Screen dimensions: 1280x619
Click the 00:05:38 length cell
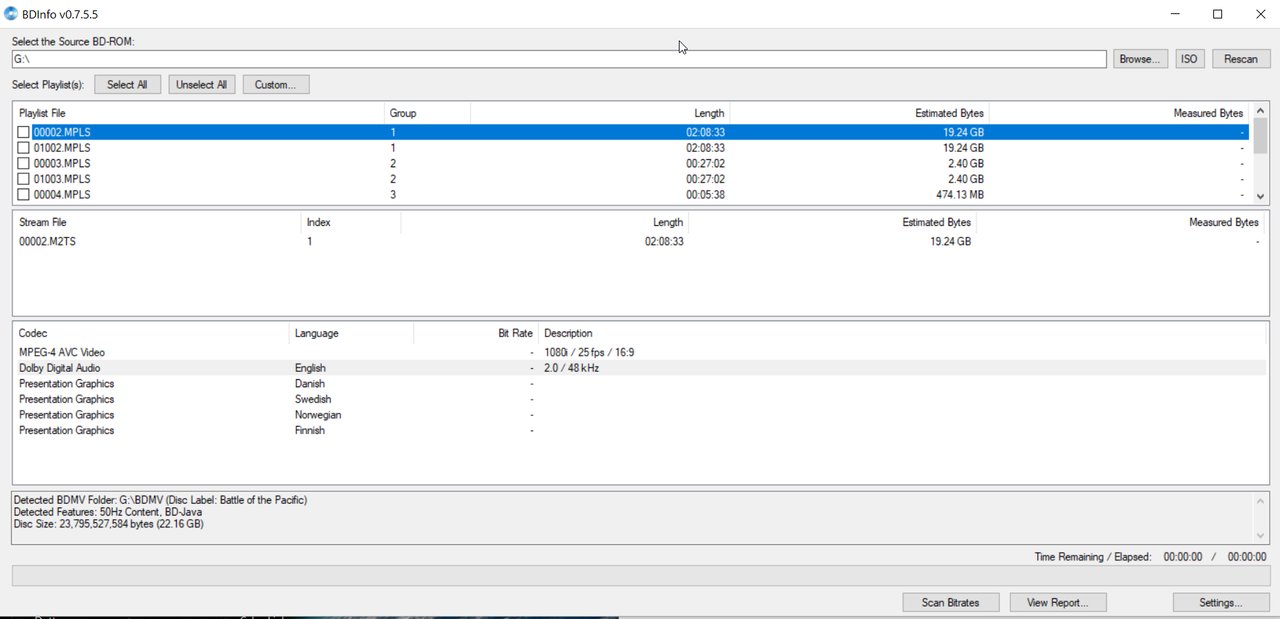(x=705, y=195)
